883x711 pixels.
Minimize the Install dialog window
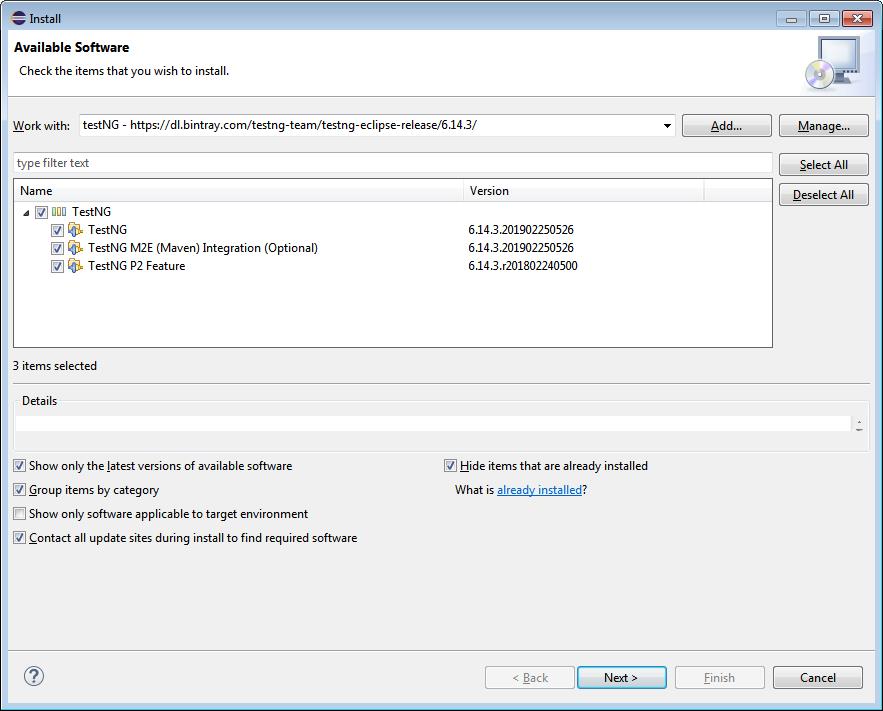(791, 19)
